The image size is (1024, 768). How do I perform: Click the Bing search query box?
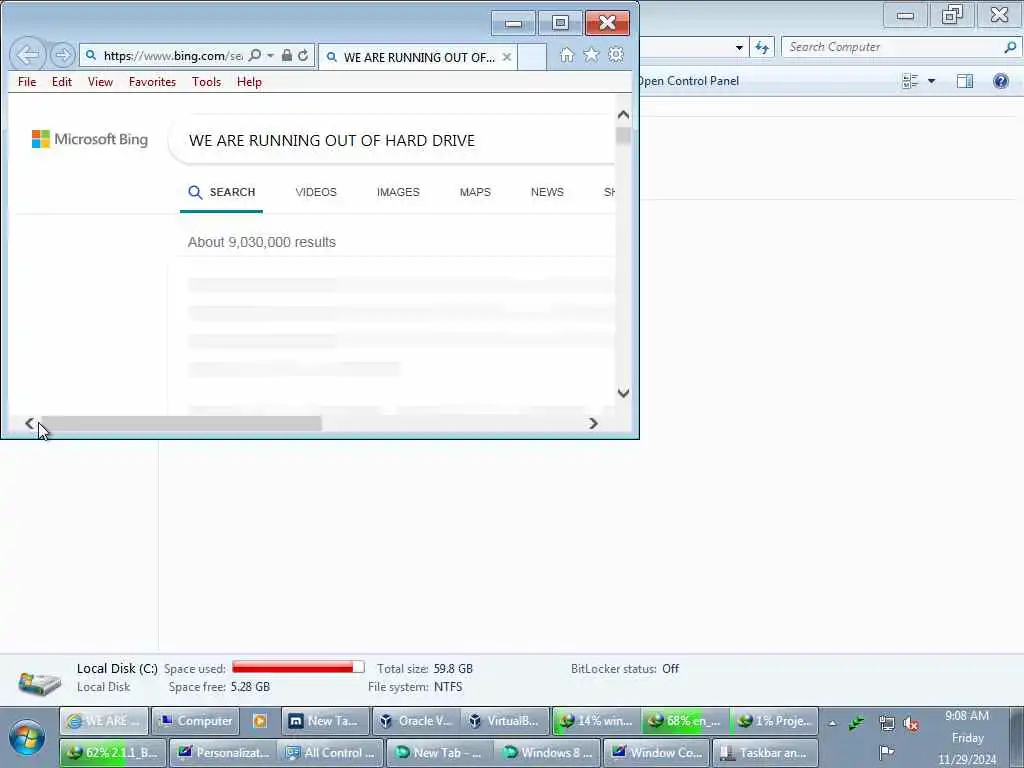click(x=392, y=140)
